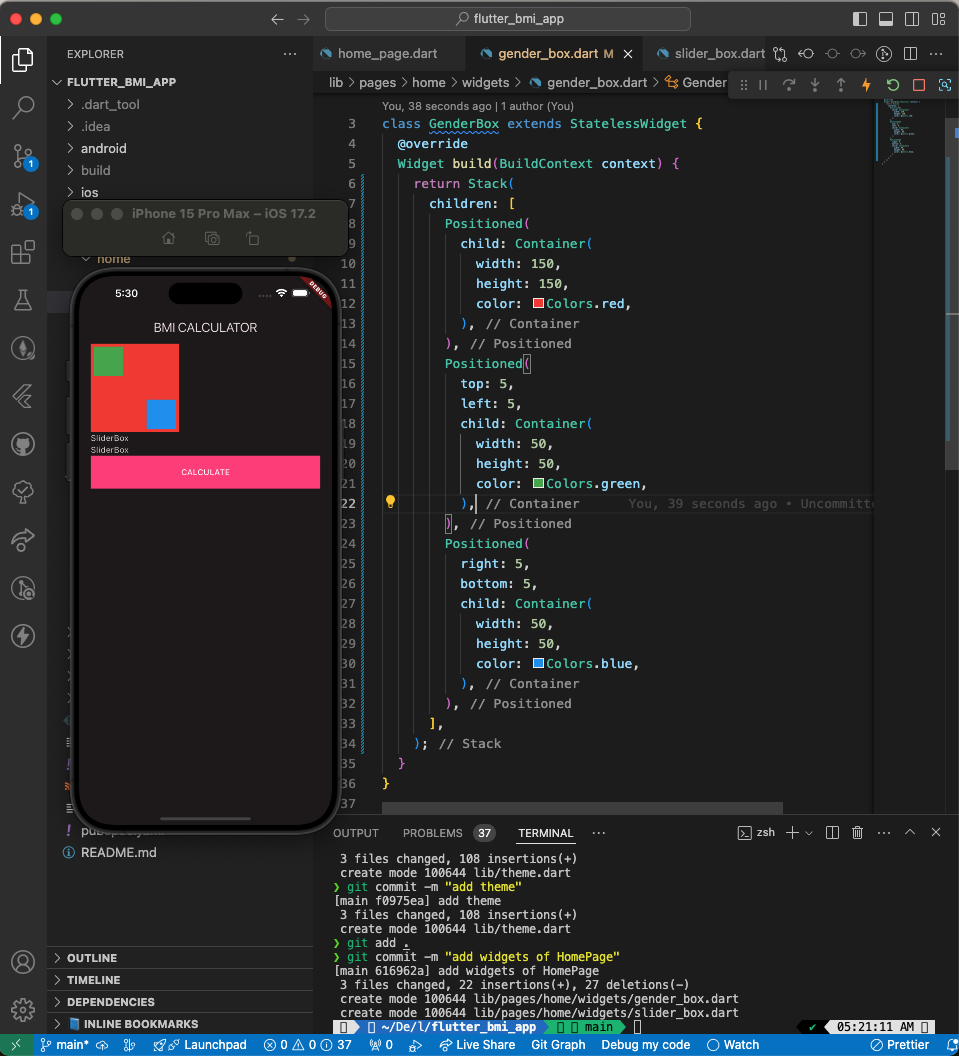Toggle the bottom panel layout button
This screenshot has width=959, height=1056.
point(886,19)
